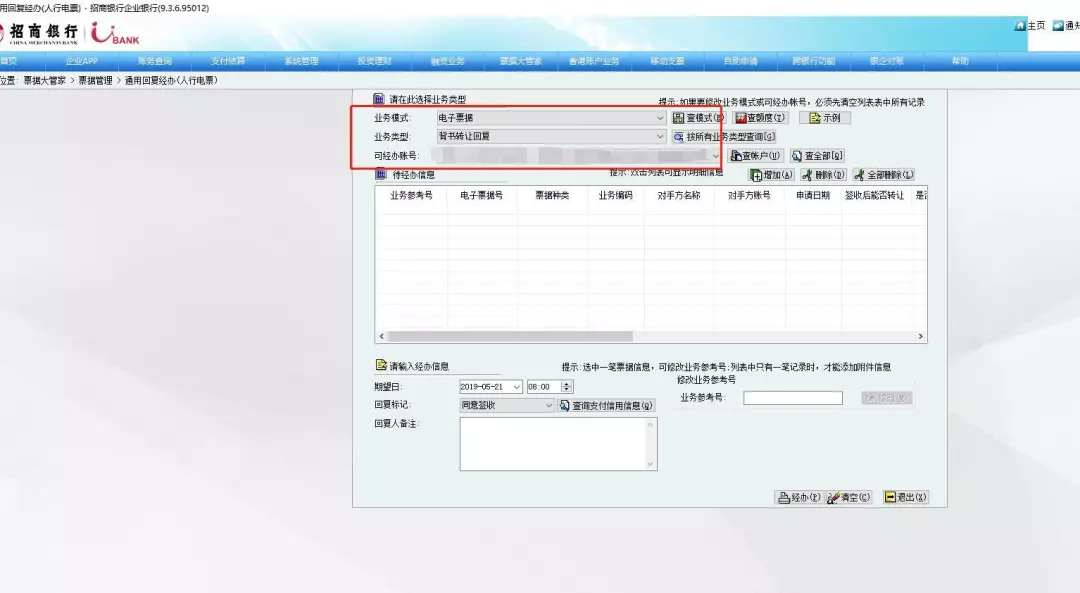Submit with the 经办 button
The height and width of the screenshot is (593, 1080).
798,497
